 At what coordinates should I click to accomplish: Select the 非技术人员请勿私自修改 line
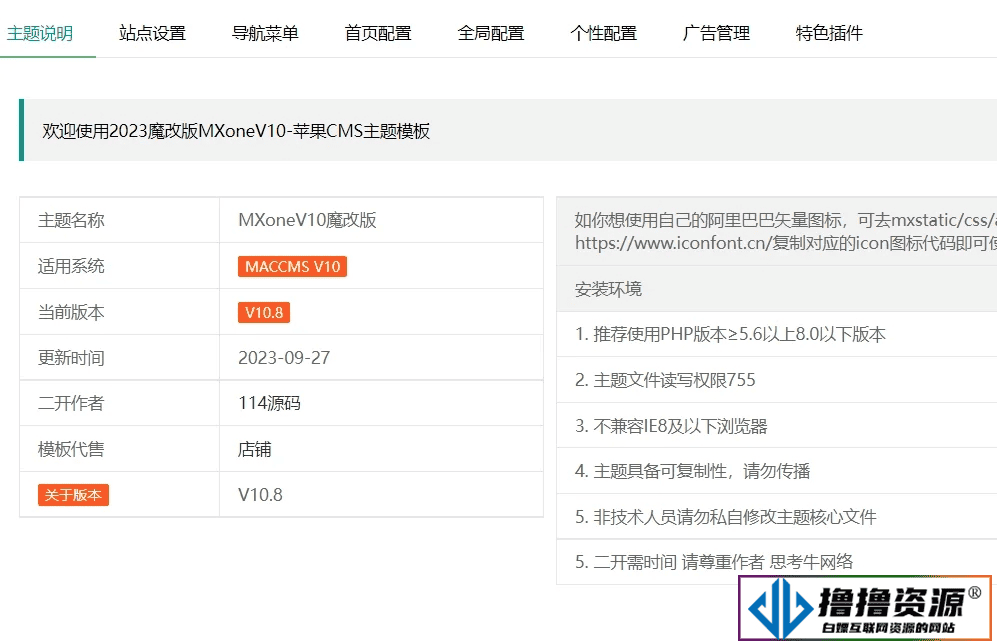pos(725,517)
